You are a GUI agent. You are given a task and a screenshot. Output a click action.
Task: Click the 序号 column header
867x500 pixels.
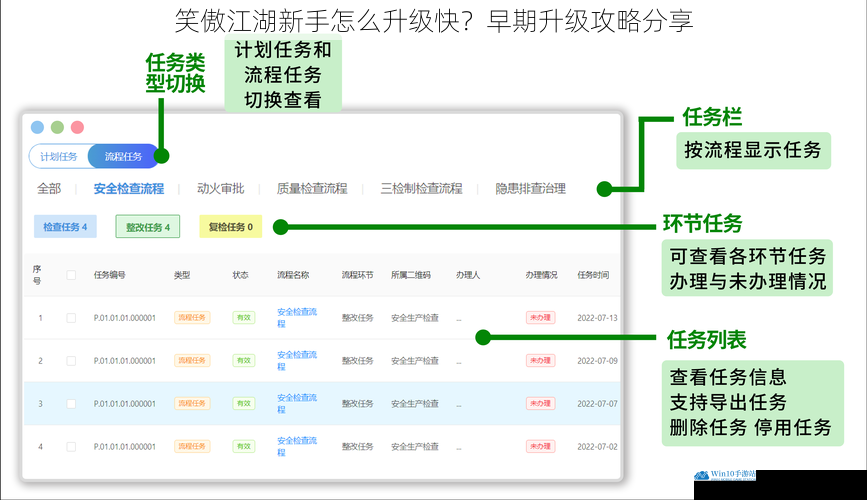click(x=37, y=275)
